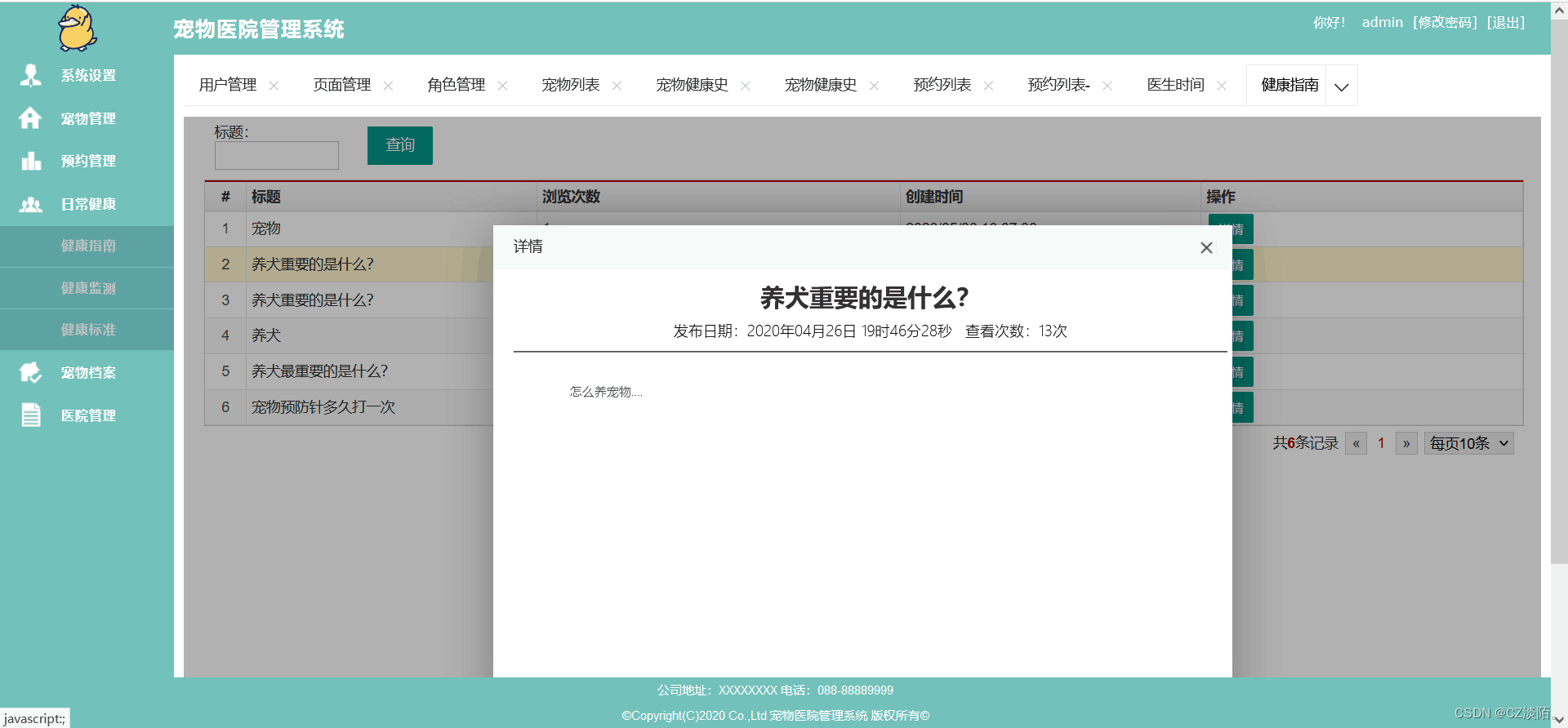Viewport: 1568px width, 728px height.
Task: Expand 预约管理 sidebar menu
Action: (x=87, y=161)
